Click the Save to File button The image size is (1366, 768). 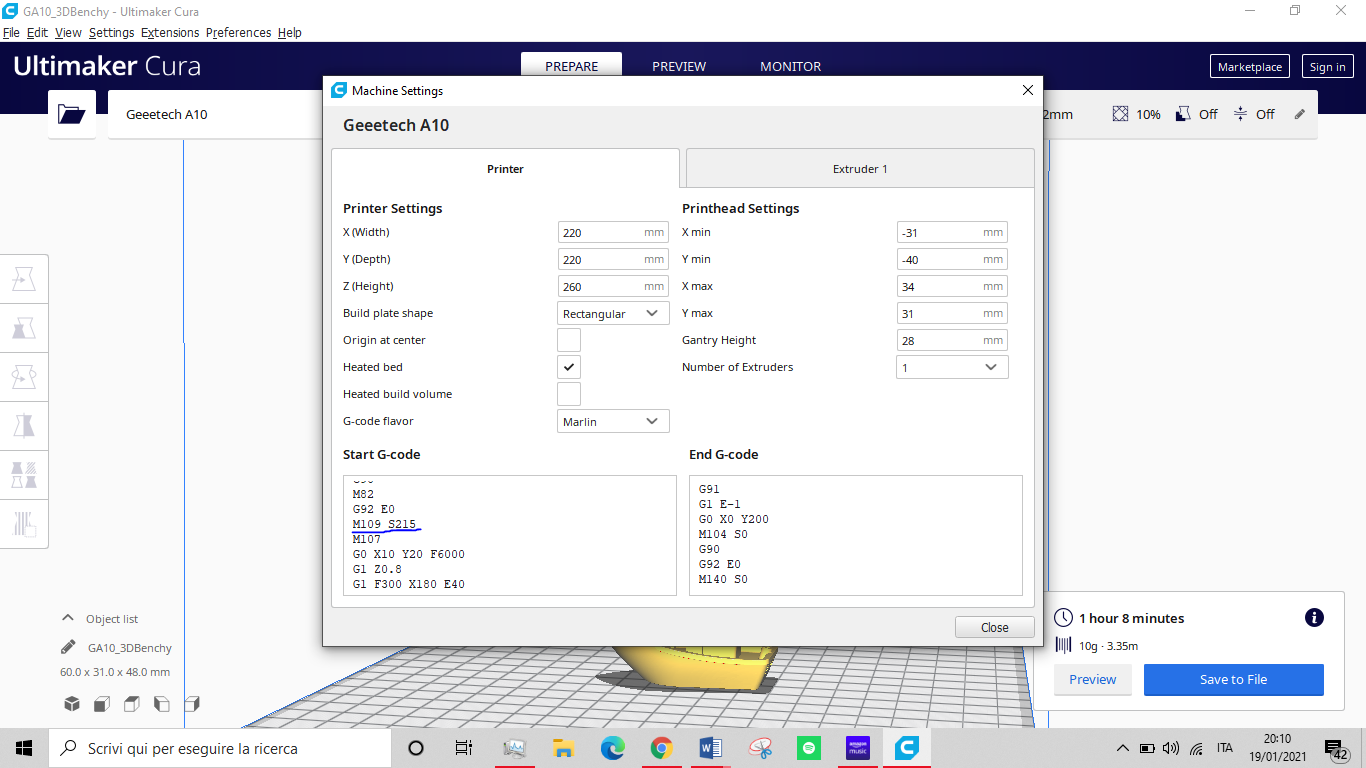[1233, 680]
